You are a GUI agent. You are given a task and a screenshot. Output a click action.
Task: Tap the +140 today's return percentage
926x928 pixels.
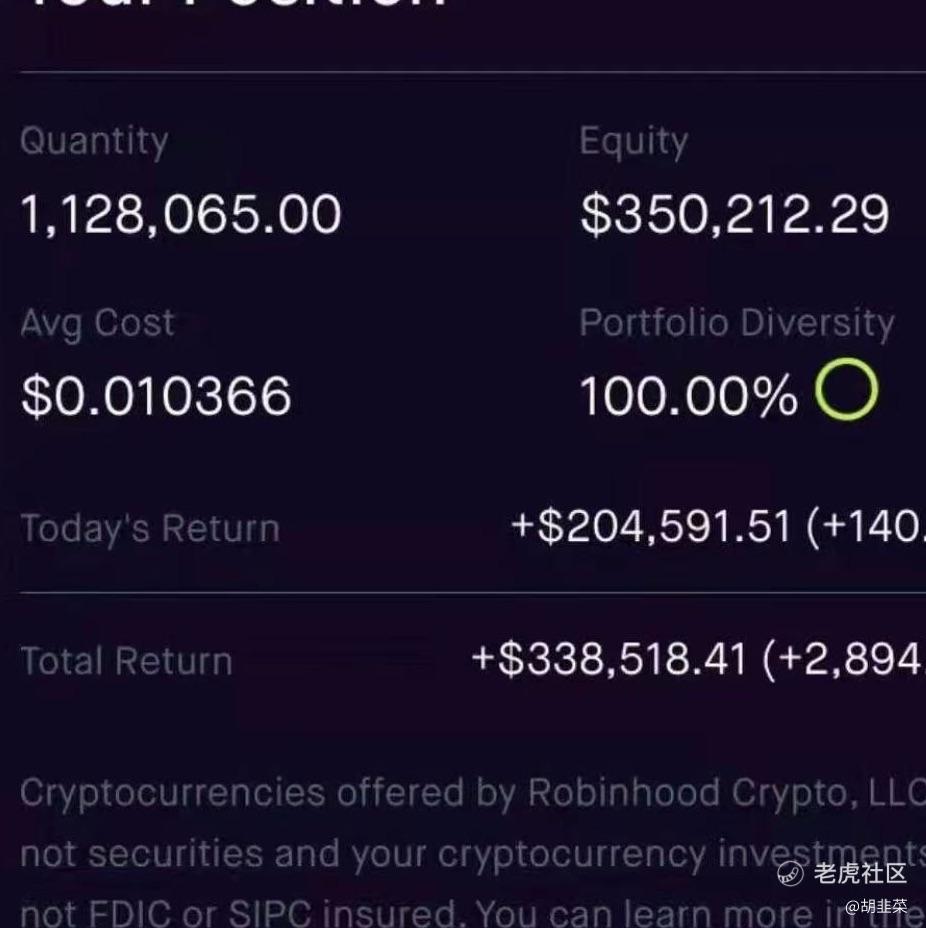(866, 527)
